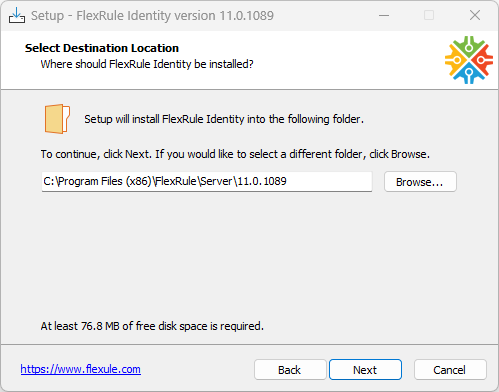Close the setup window

pyautogui.click(x=475, y=15)
